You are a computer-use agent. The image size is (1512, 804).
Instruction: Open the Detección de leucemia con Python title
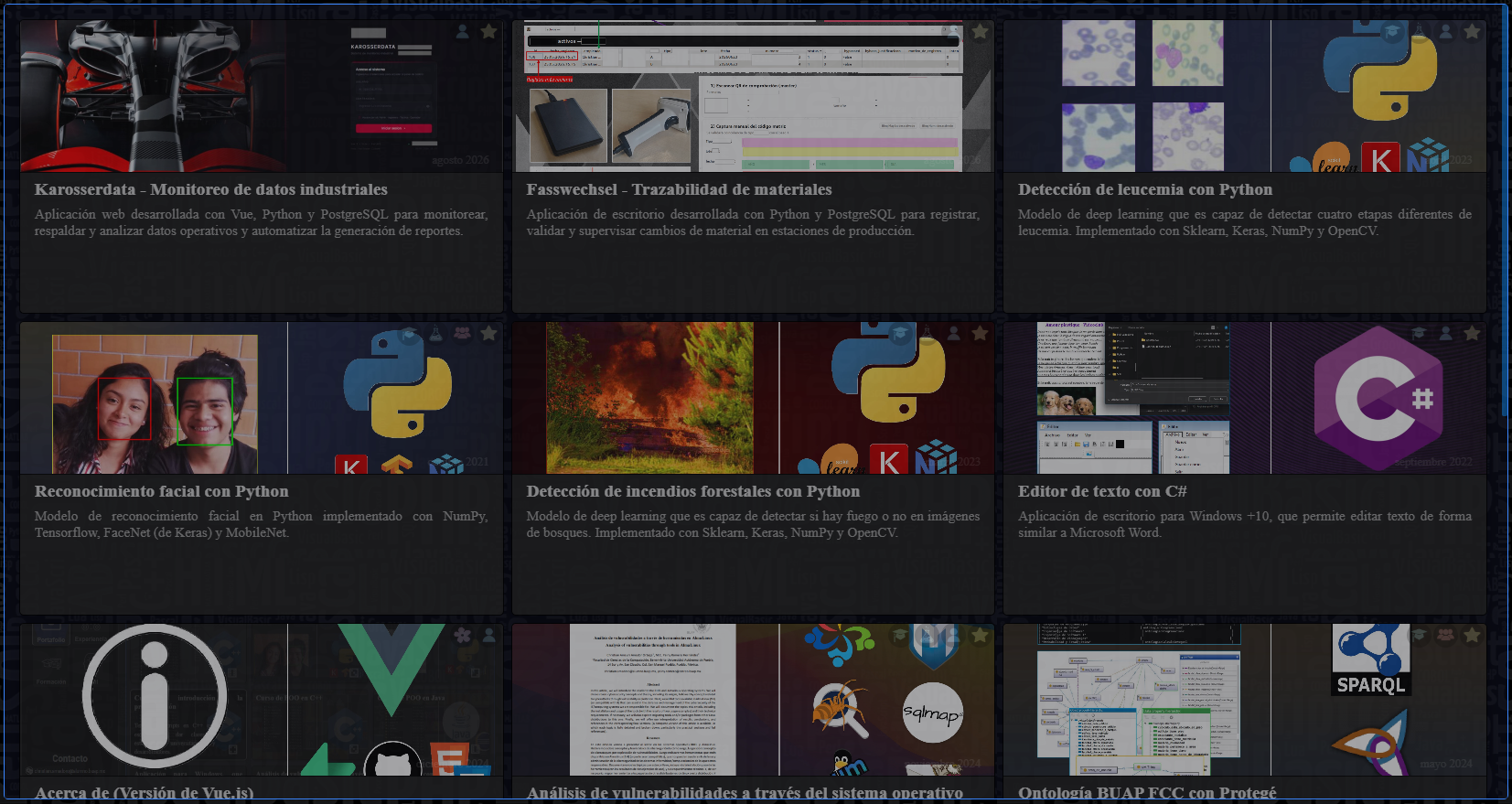pos(1145,189)
